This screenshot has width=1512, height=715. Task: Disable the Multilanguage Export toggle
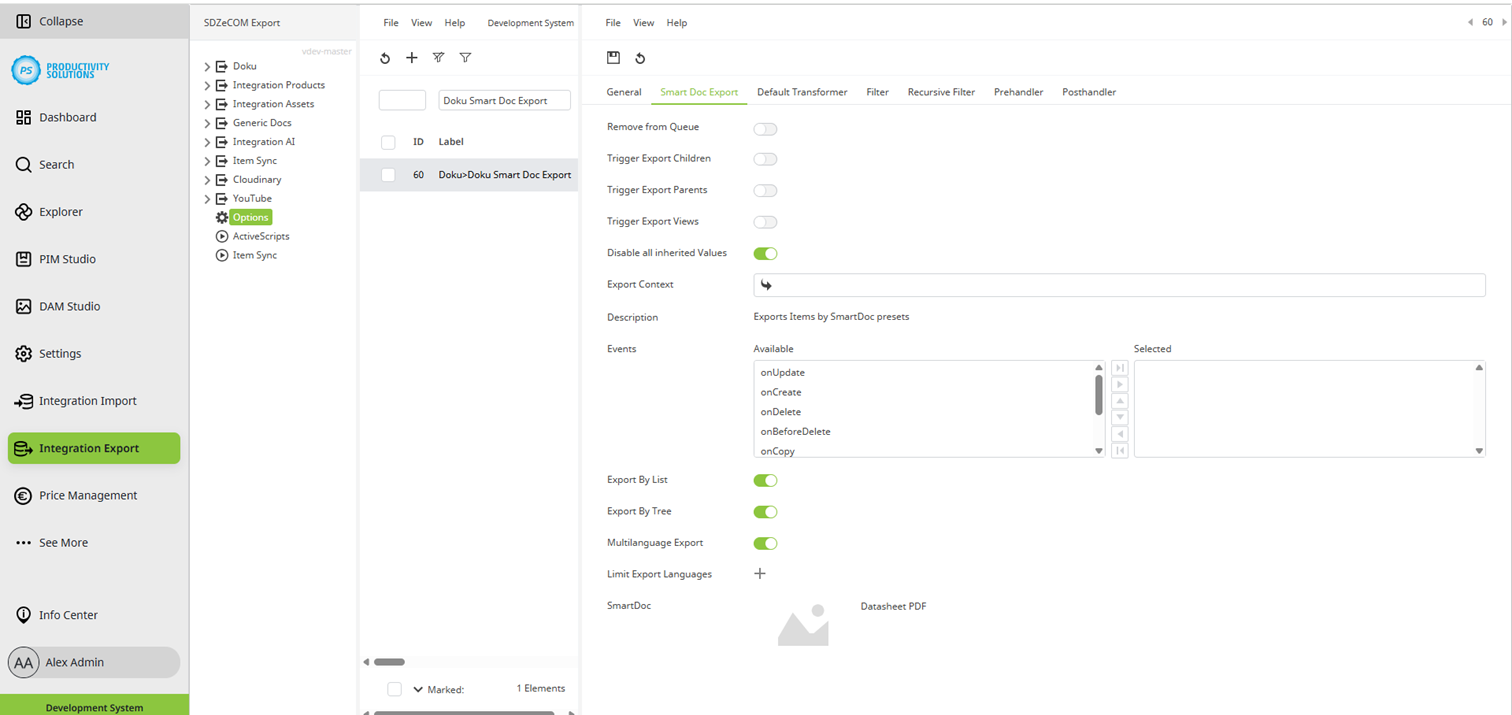tap(765, 543)
